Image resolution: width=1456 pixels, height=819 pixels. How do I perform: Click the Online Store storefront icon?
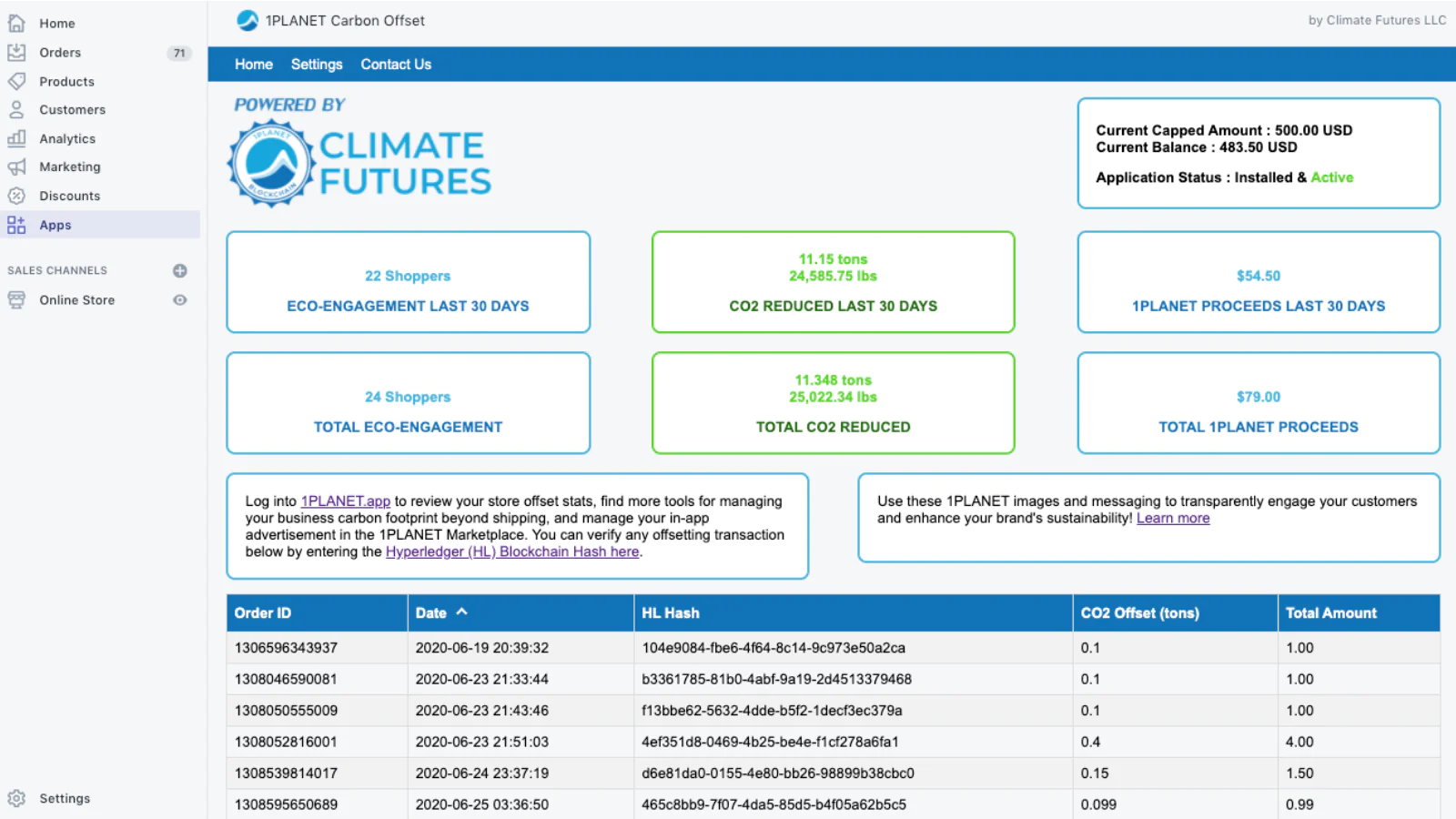(x=16, y=299)
